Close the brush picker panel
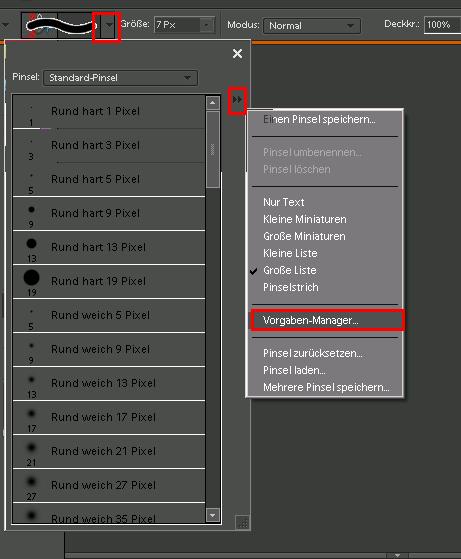The height and width of the screenshot is (559, 461). pos(237,54)
